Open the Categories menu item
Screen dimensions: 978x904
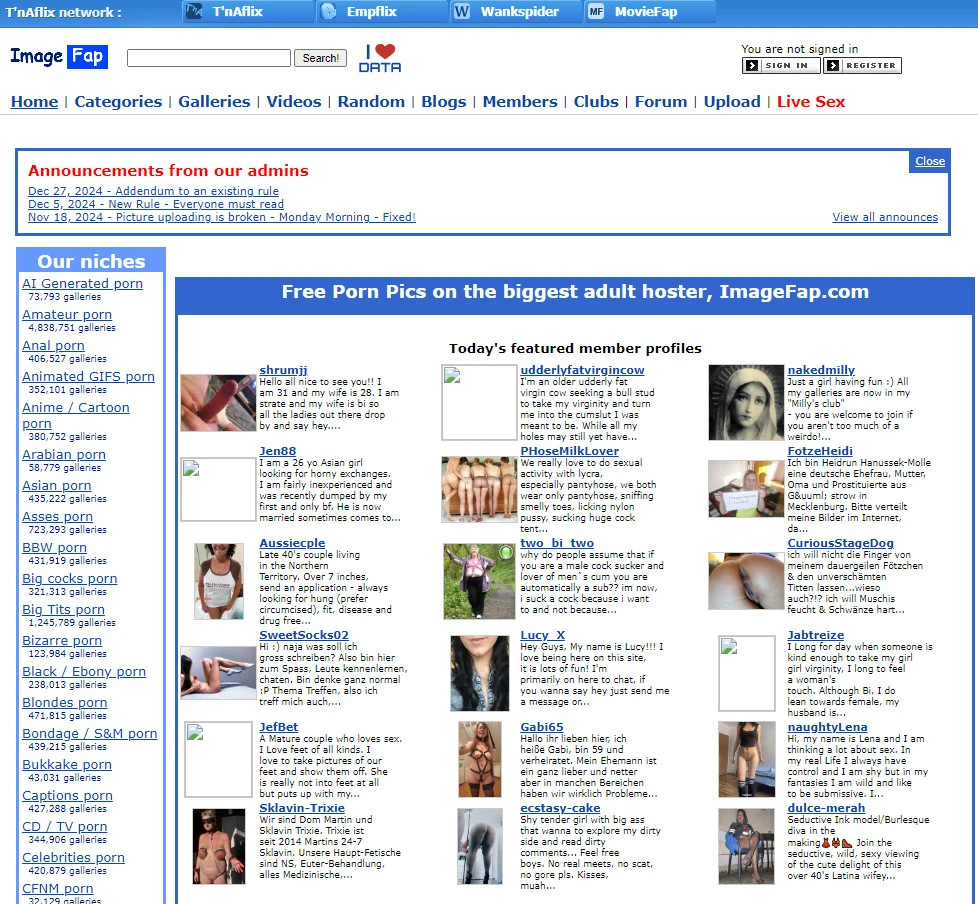point(118,102)
